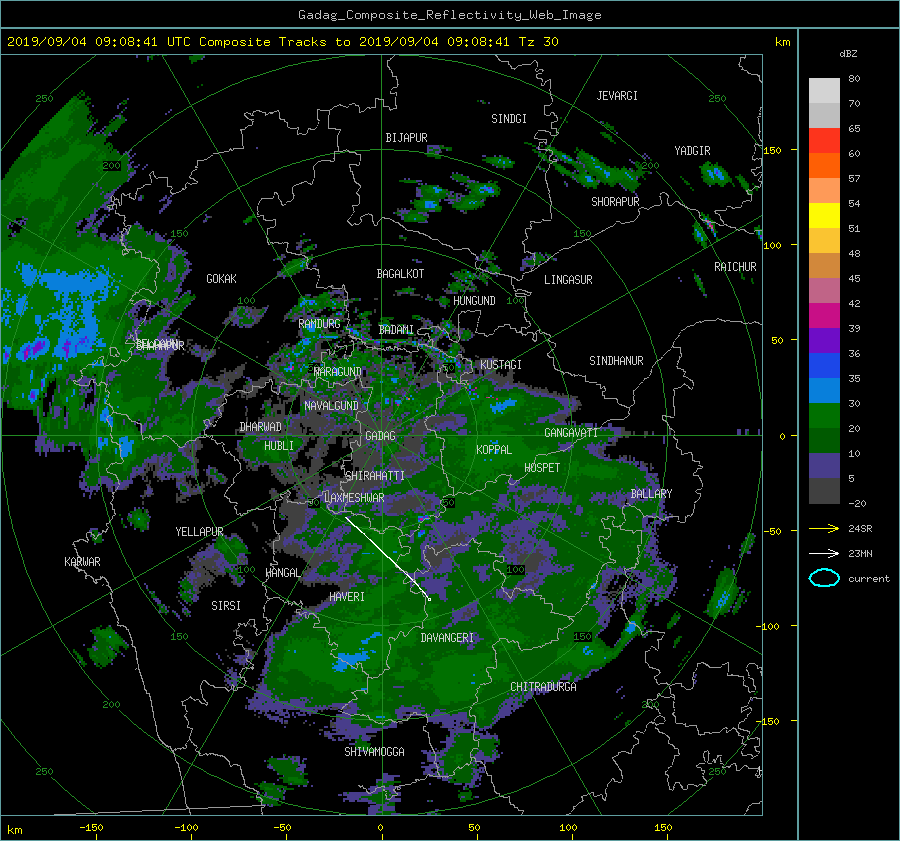Click the BAGALKOT city label

(400, 274)
